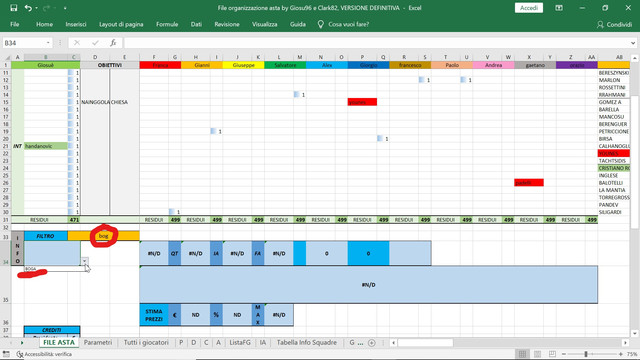Click the BALOTELLI entry in player list
This screenshot has width=640, height=360.
(614, 183)
